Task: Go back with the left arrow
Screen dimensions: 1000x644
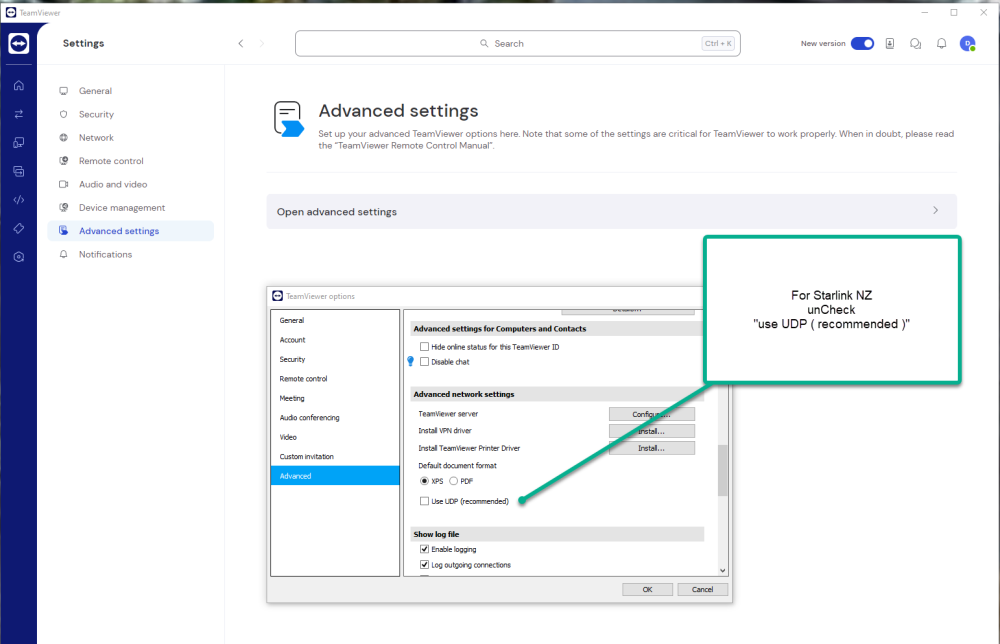Action: 240,43
